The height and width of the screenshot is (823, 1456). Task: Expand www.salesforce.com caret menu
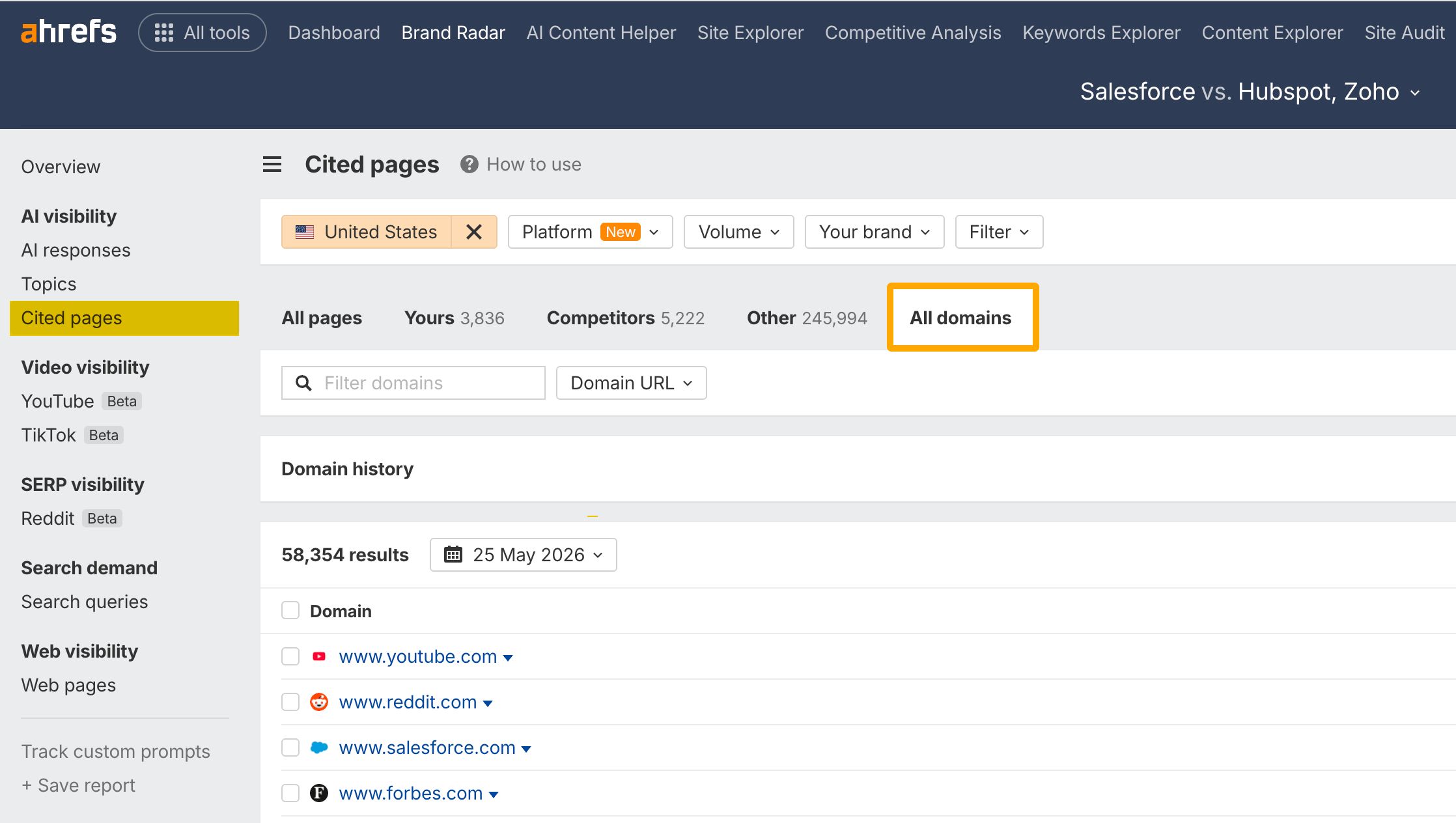(526, 749)
